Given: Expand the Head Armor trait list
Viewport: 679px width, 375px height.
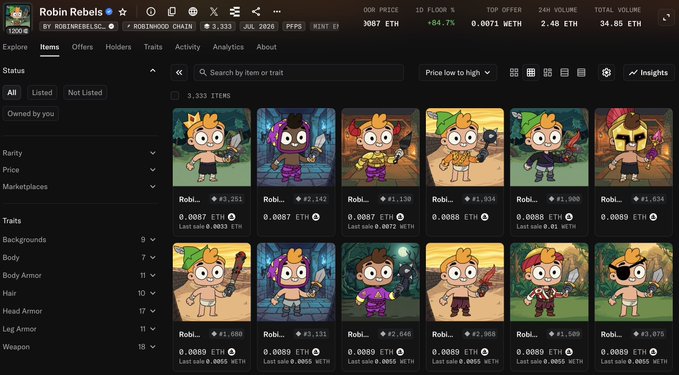Looking at the screenshot, I should click(80, 311).
